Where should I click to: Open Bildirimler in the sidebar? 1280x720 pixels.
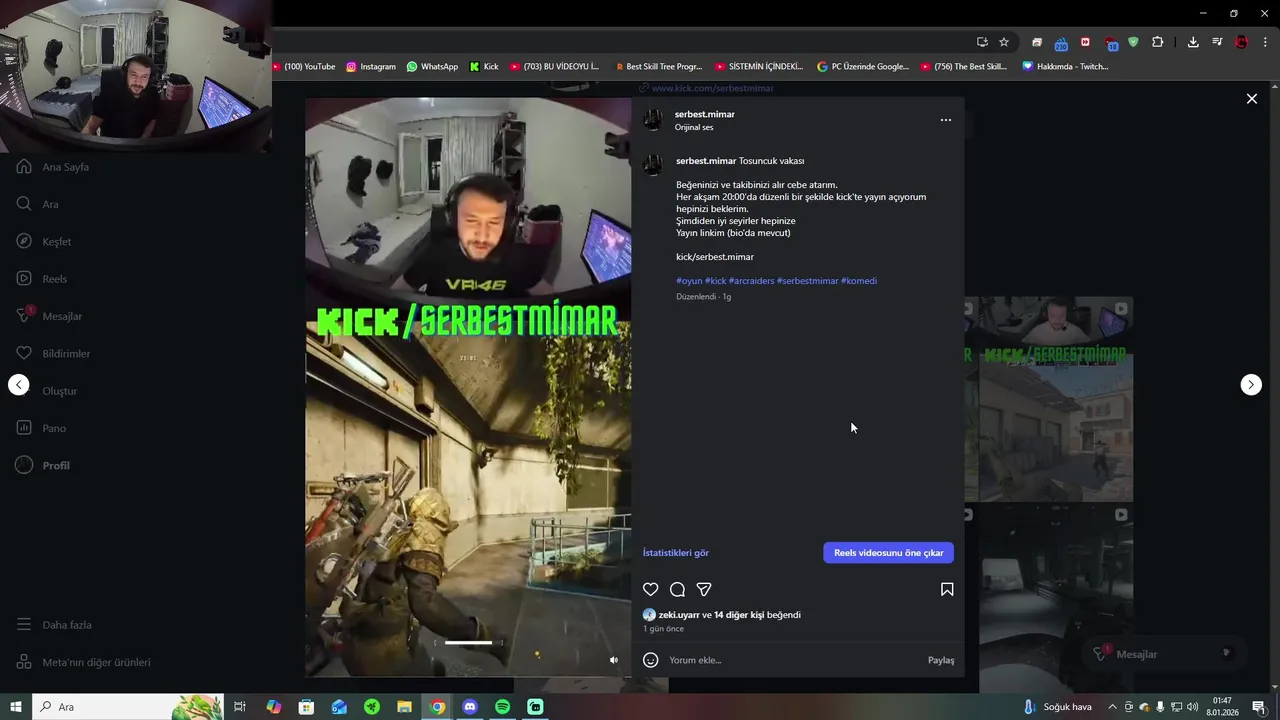coord(54,354)
